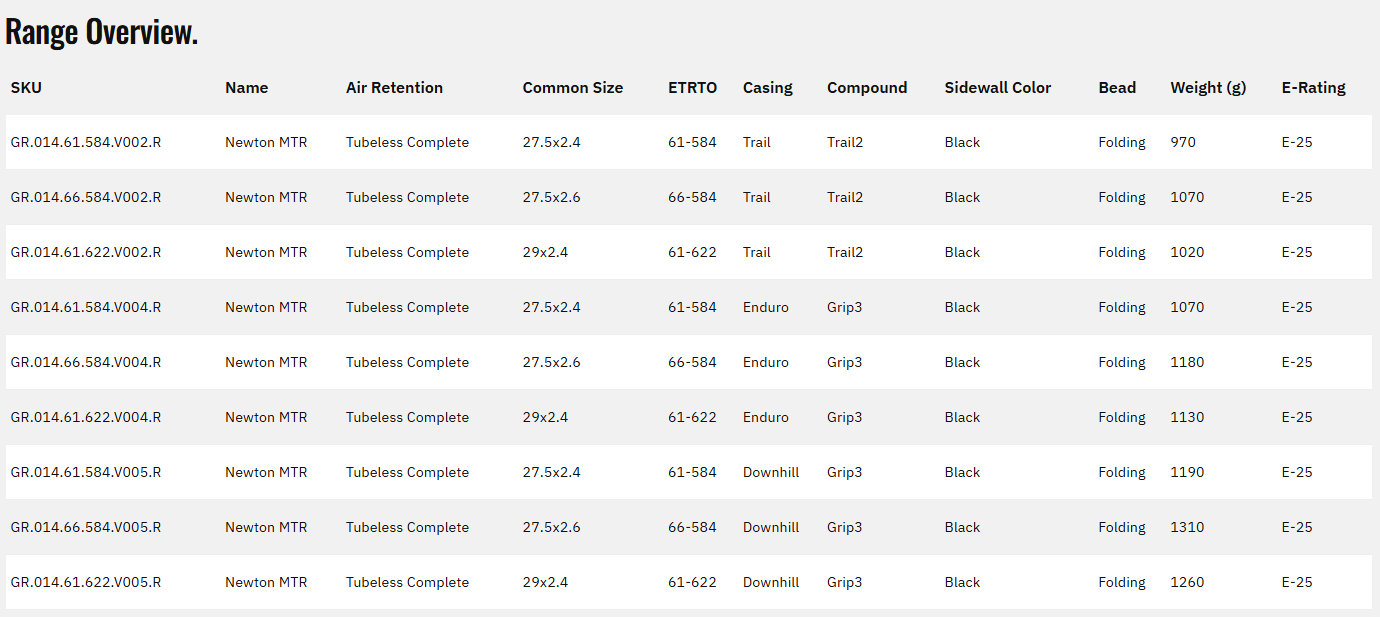Image resolution: width=1380 pixels, height=617 pixels.
Task: Click the E-Rating column header
Action: click(x=1313, y=88)
